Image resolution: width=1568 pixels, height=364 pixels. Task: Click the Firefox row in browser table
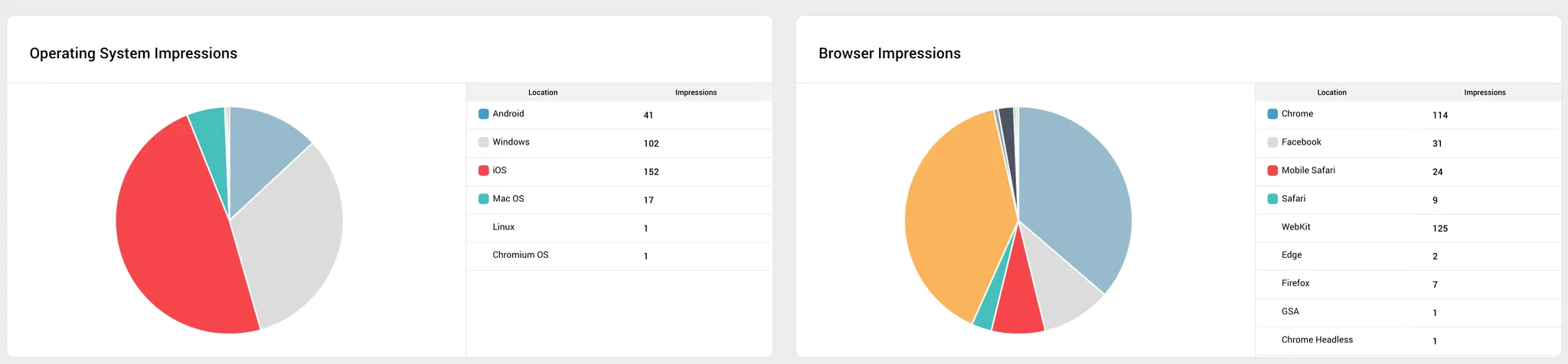pos(1408,284)
